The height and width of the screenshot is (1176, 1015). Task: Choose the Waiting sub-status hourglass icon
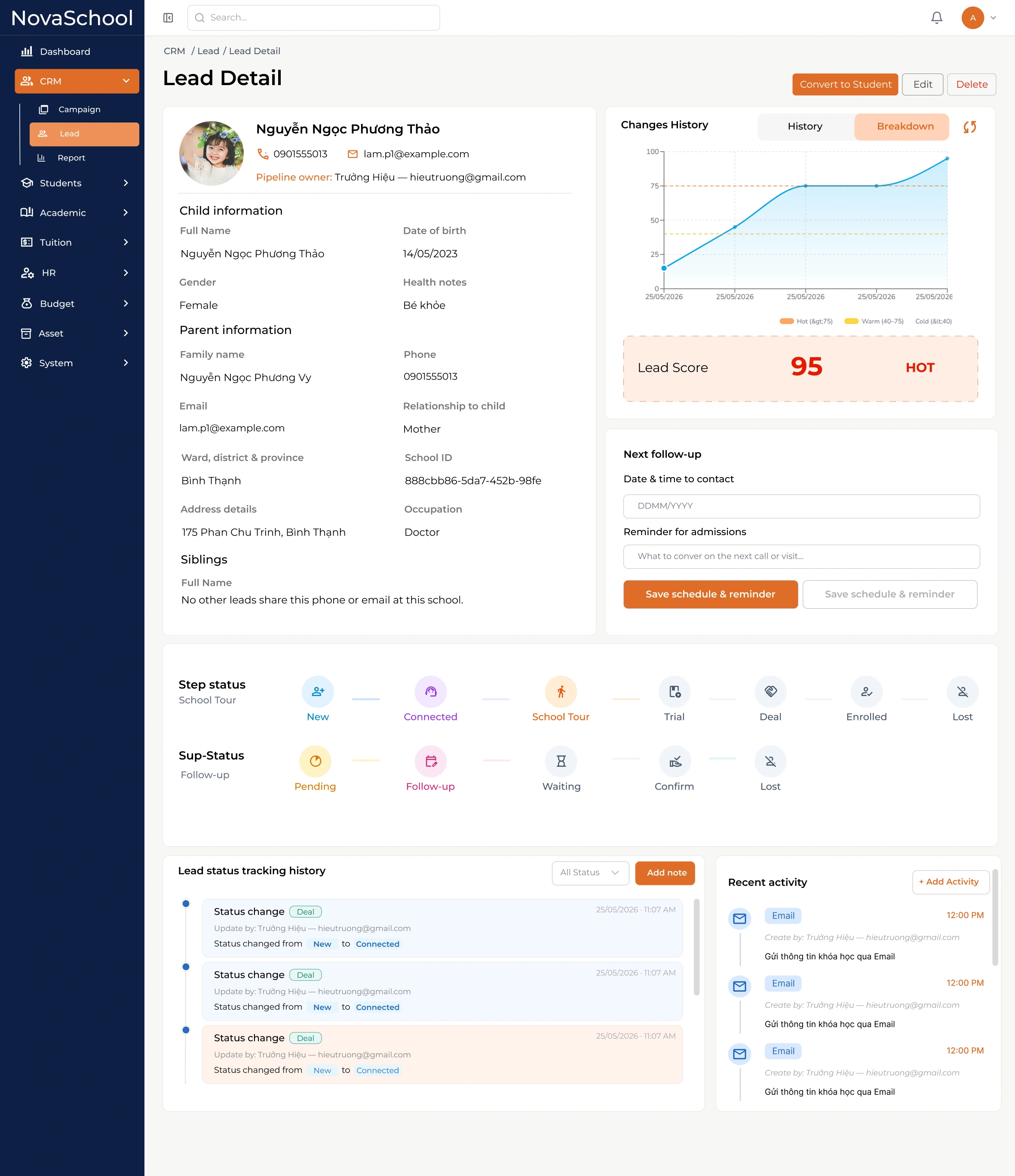[561, 761]
